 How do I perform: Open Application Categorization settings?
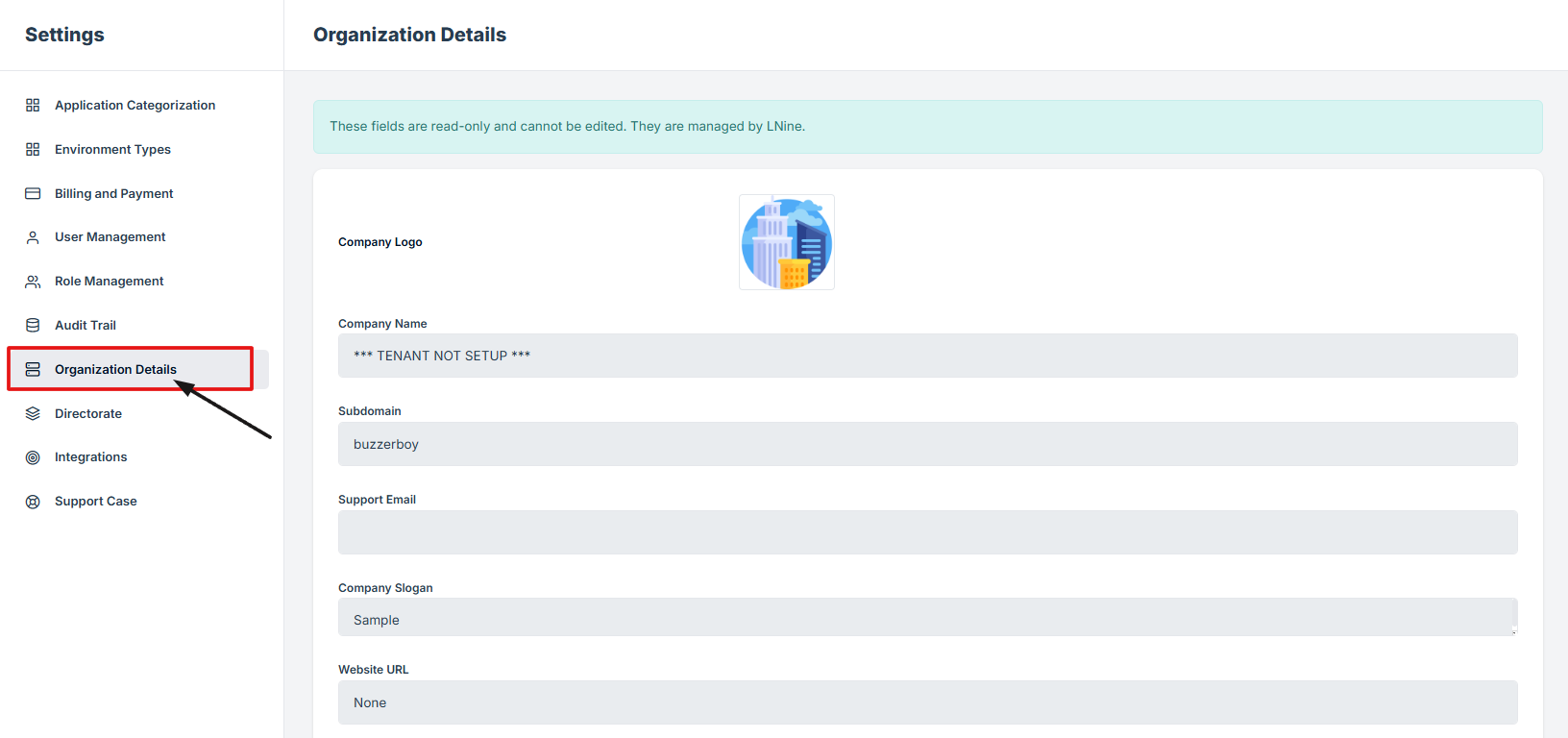135,105
